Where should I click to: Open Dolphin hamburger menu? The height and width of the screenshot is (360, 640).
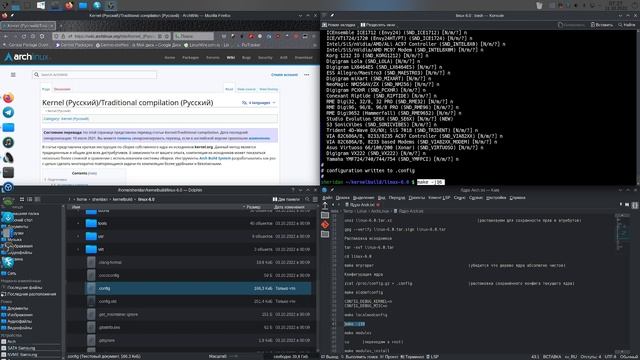315,199
